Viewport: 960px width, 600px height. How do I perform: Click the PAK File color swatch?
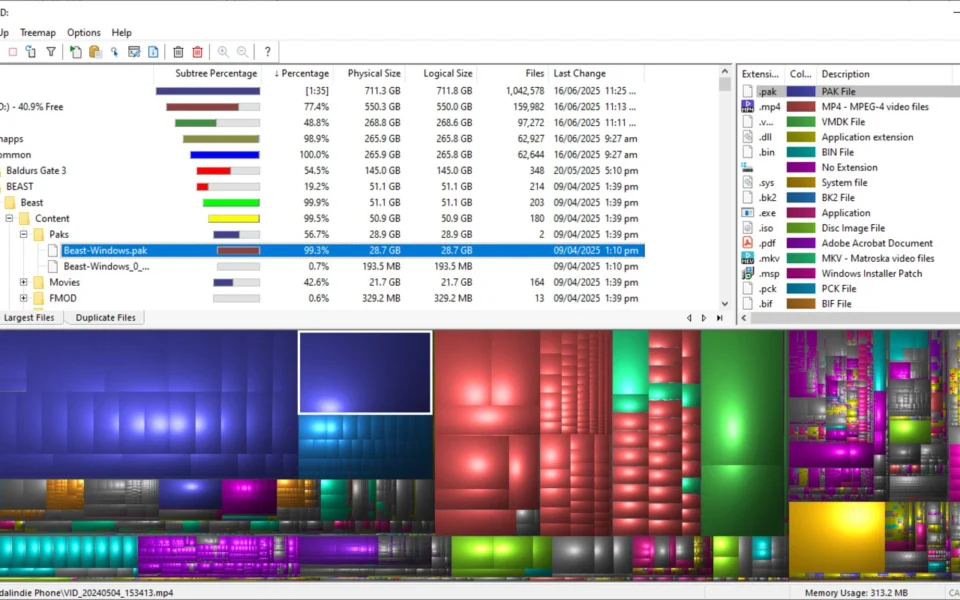(800, 92)
